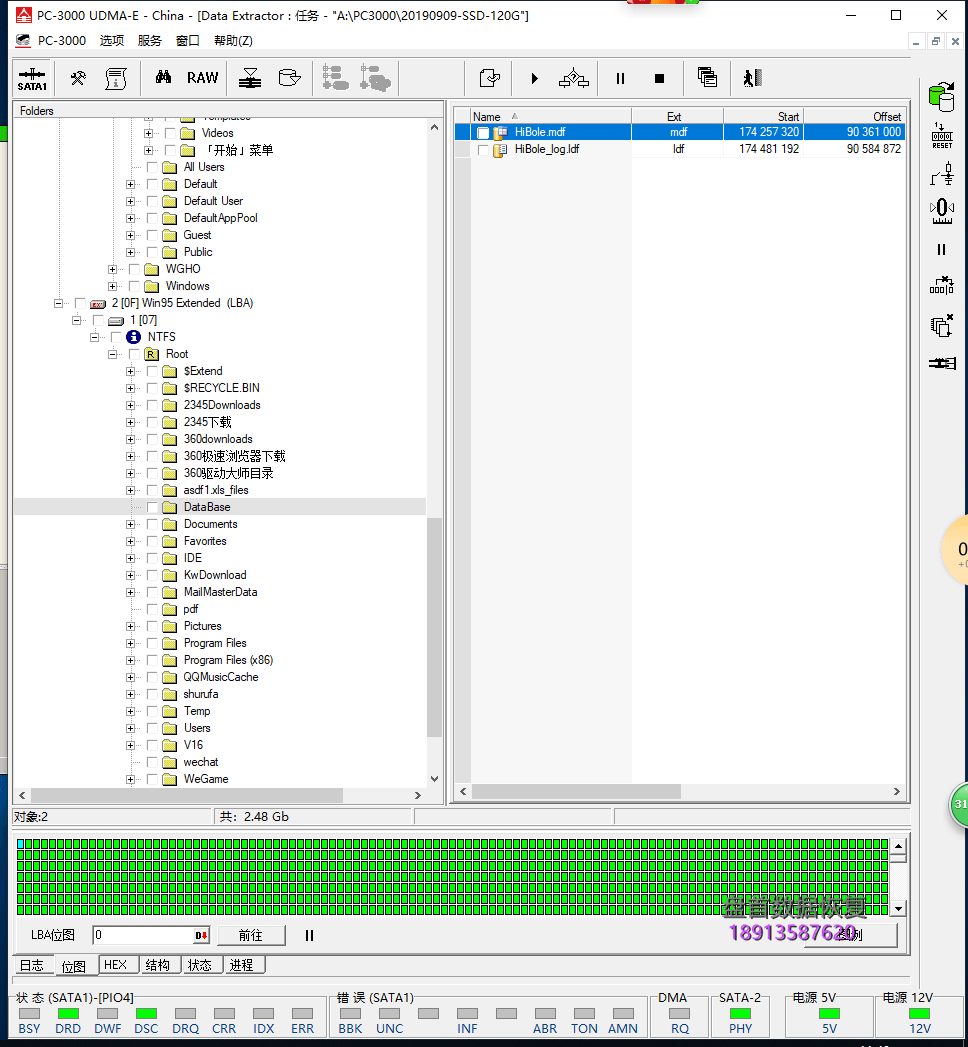This screenshot has height=1047, width=968.
Task: Click the stacked copies sidebar icon
Action: (x=941, y=327)
